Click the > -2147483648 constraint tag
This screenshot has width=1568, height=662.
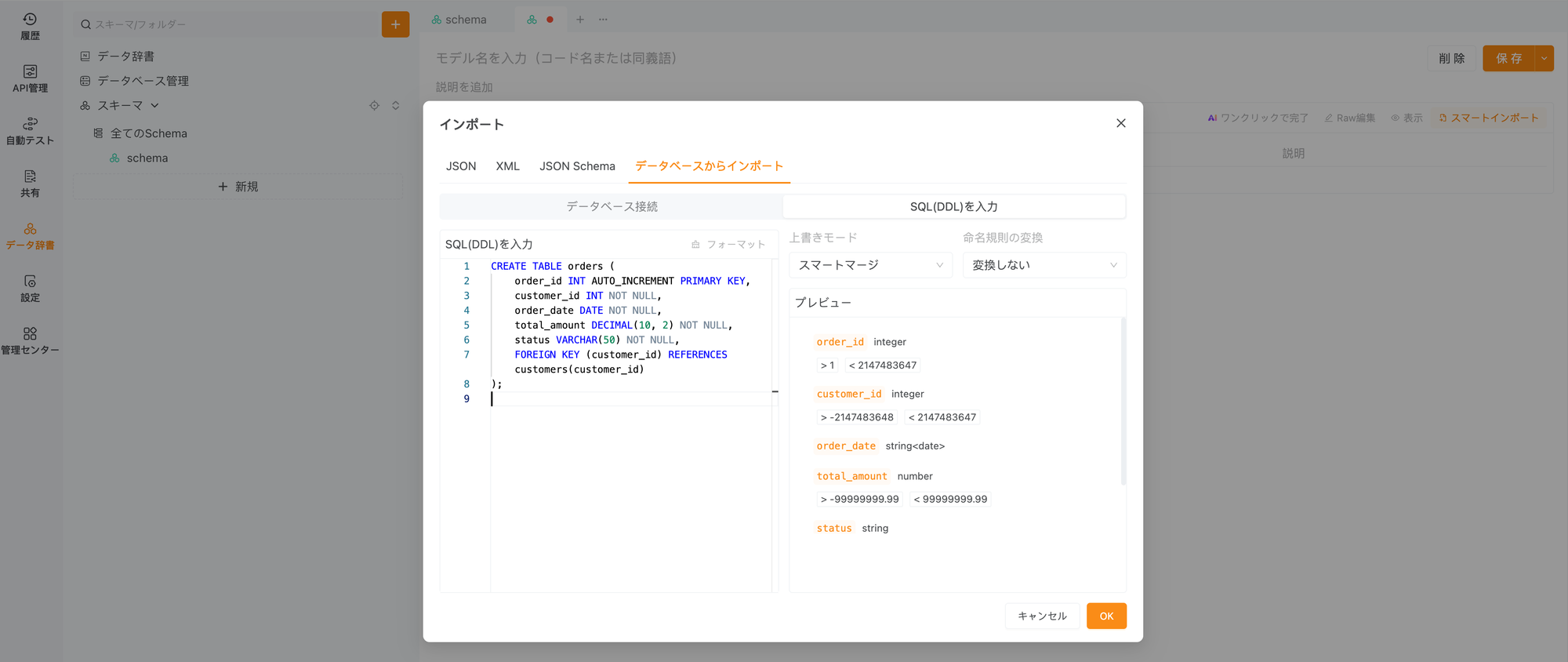[857, 417]
